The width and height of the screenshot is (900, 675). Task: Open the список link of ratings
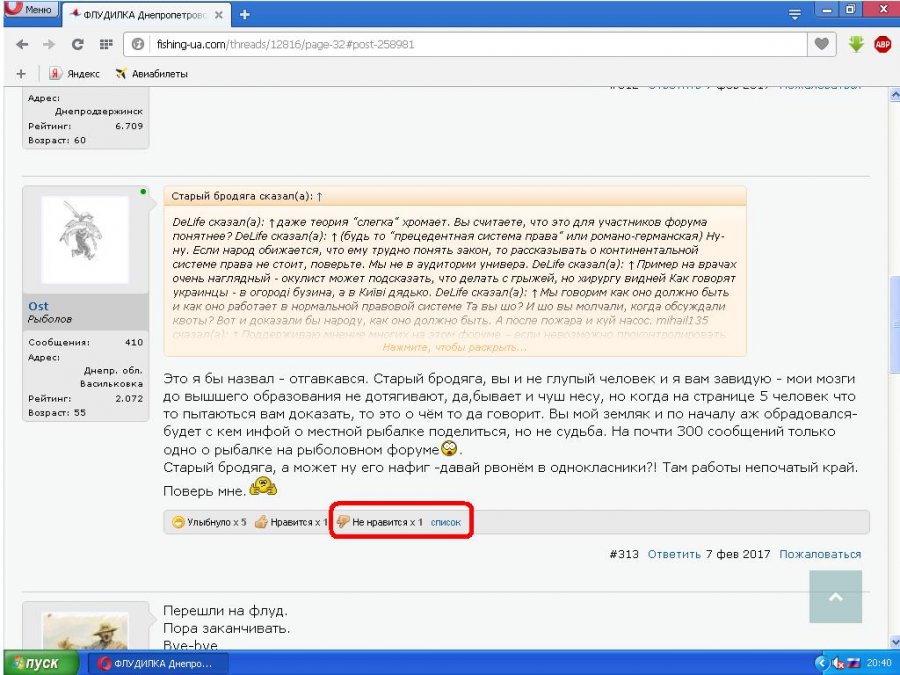(x=446, y=522)
